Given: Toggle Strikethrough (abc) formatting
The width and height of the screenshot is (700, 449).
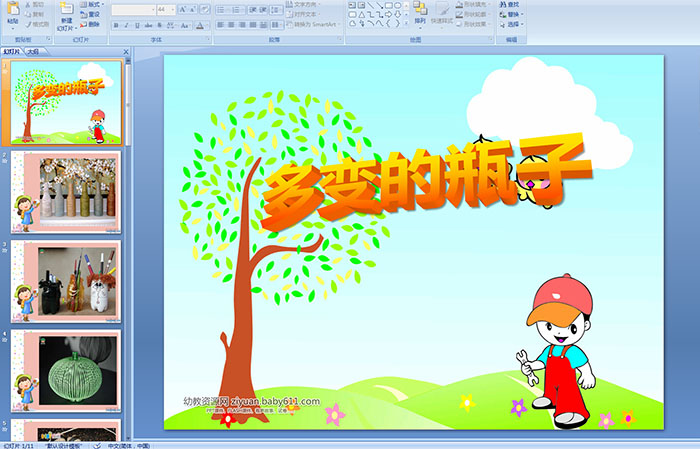Looking at the screenshot, I should pyautogui.click(x=148, y=25).
